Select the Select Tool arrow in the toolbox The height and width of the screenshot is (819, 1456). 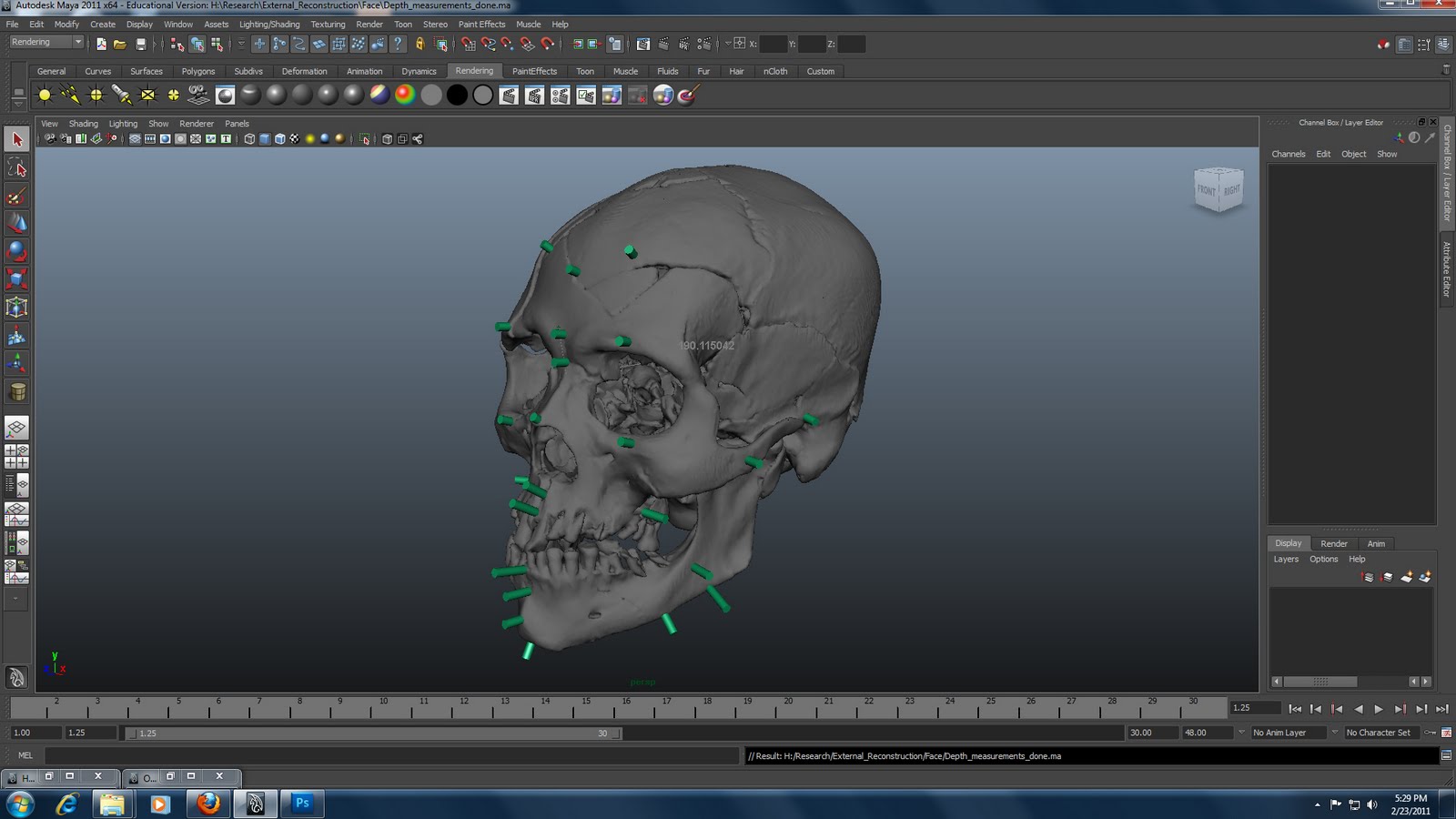tap(16, 138)
